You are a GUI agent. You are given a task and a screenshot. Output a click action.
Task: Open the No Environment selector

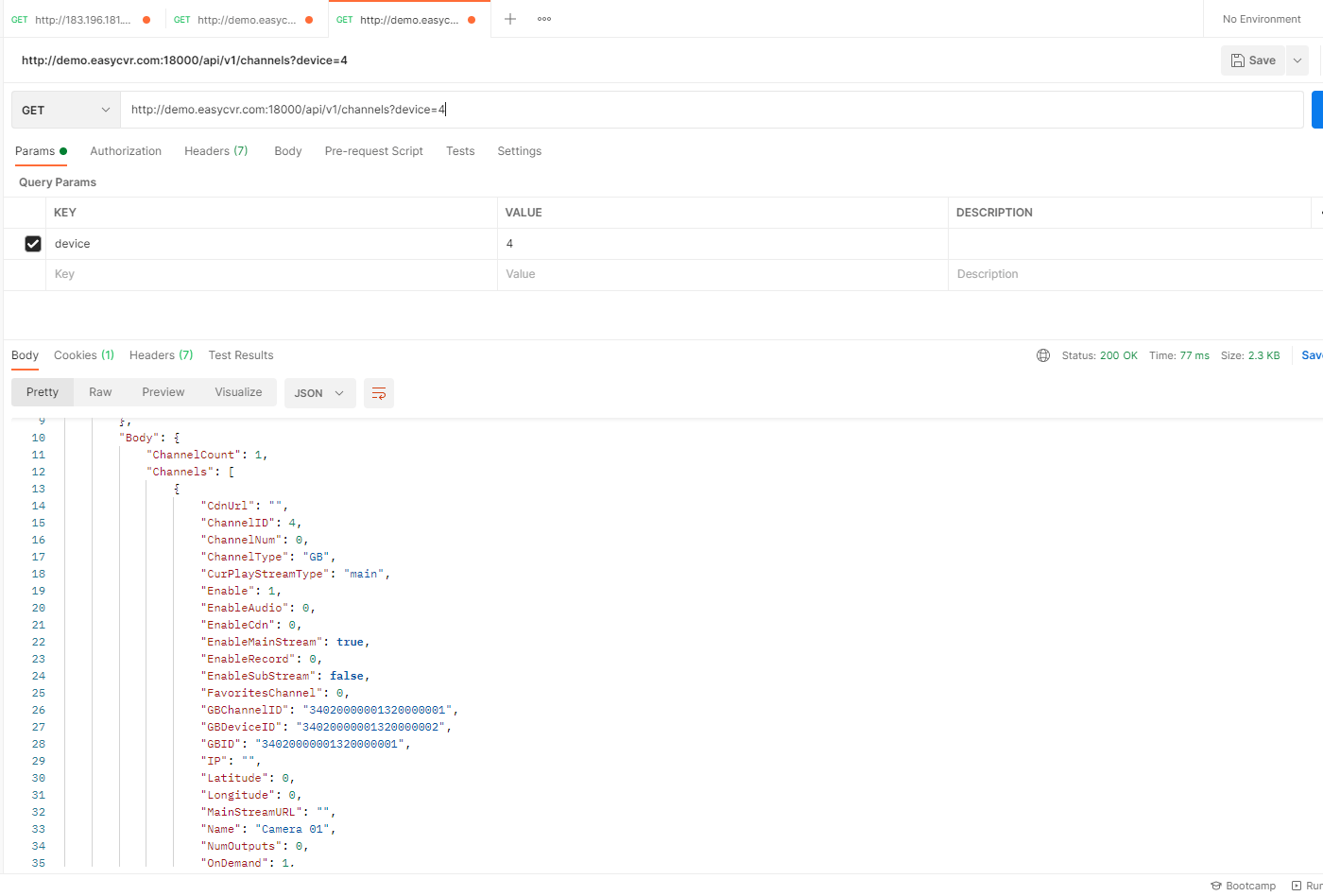[x=1261, y=19]
